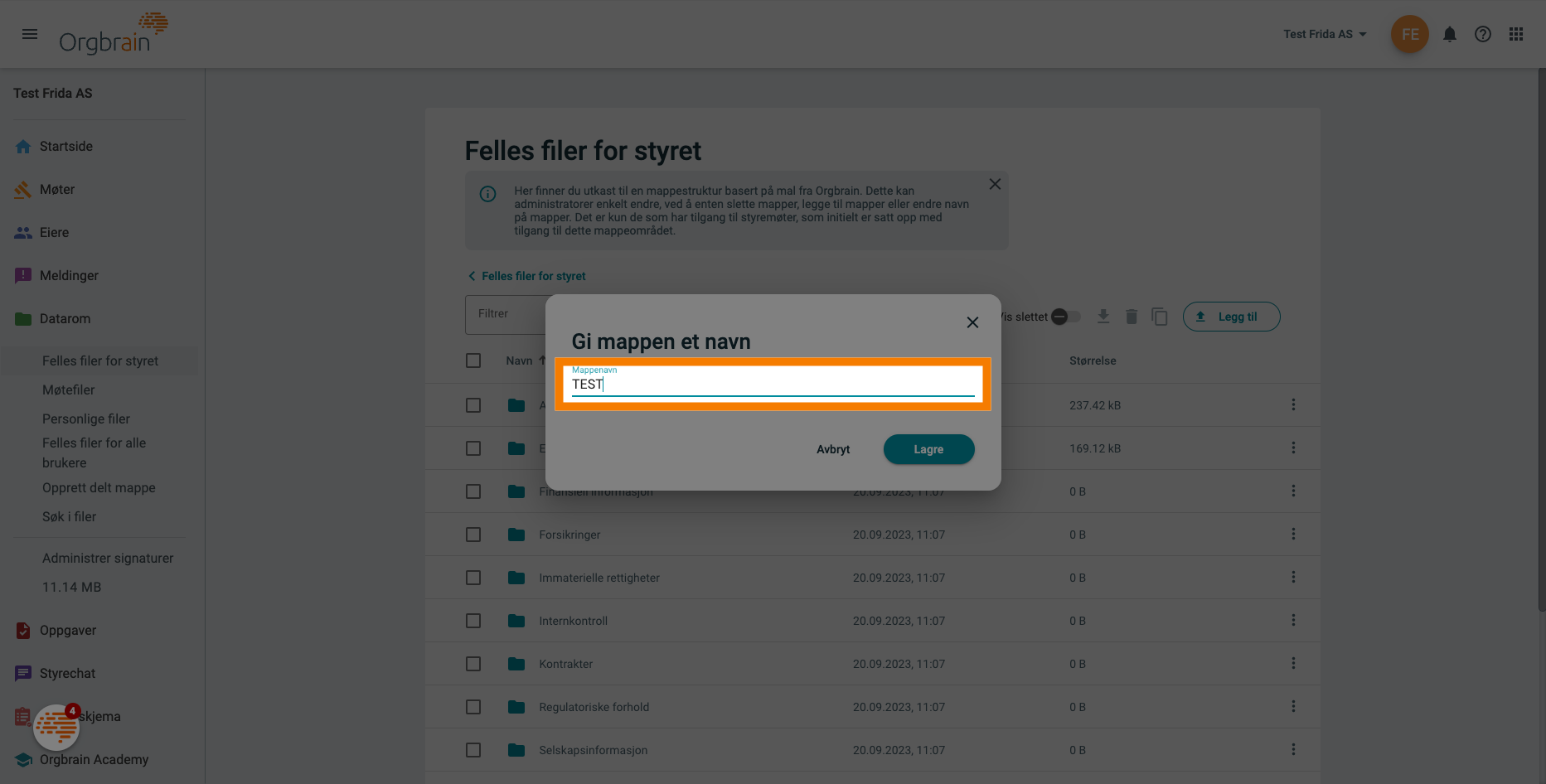
Task: Select Møtefiler in the sidebar
Action: click(69, 390)
